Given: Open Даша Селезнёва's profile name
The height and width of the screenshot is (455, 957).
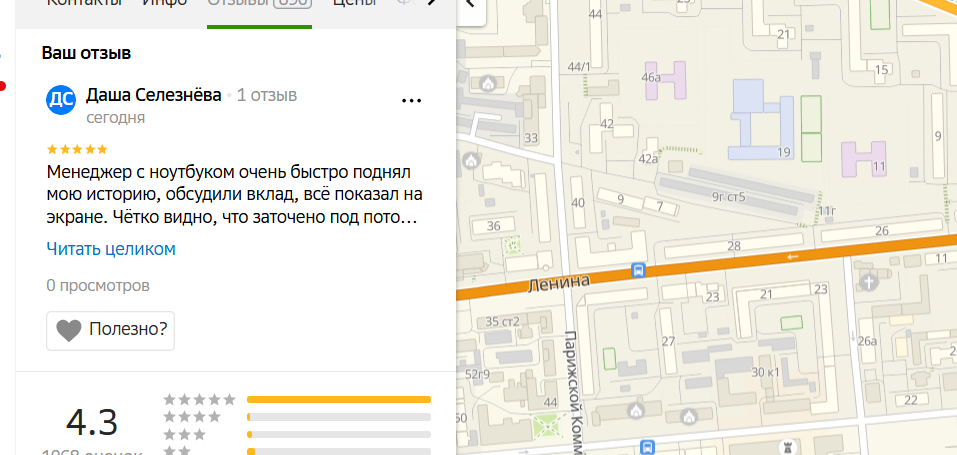Looking at the screenshot, I should pos(154,95).
